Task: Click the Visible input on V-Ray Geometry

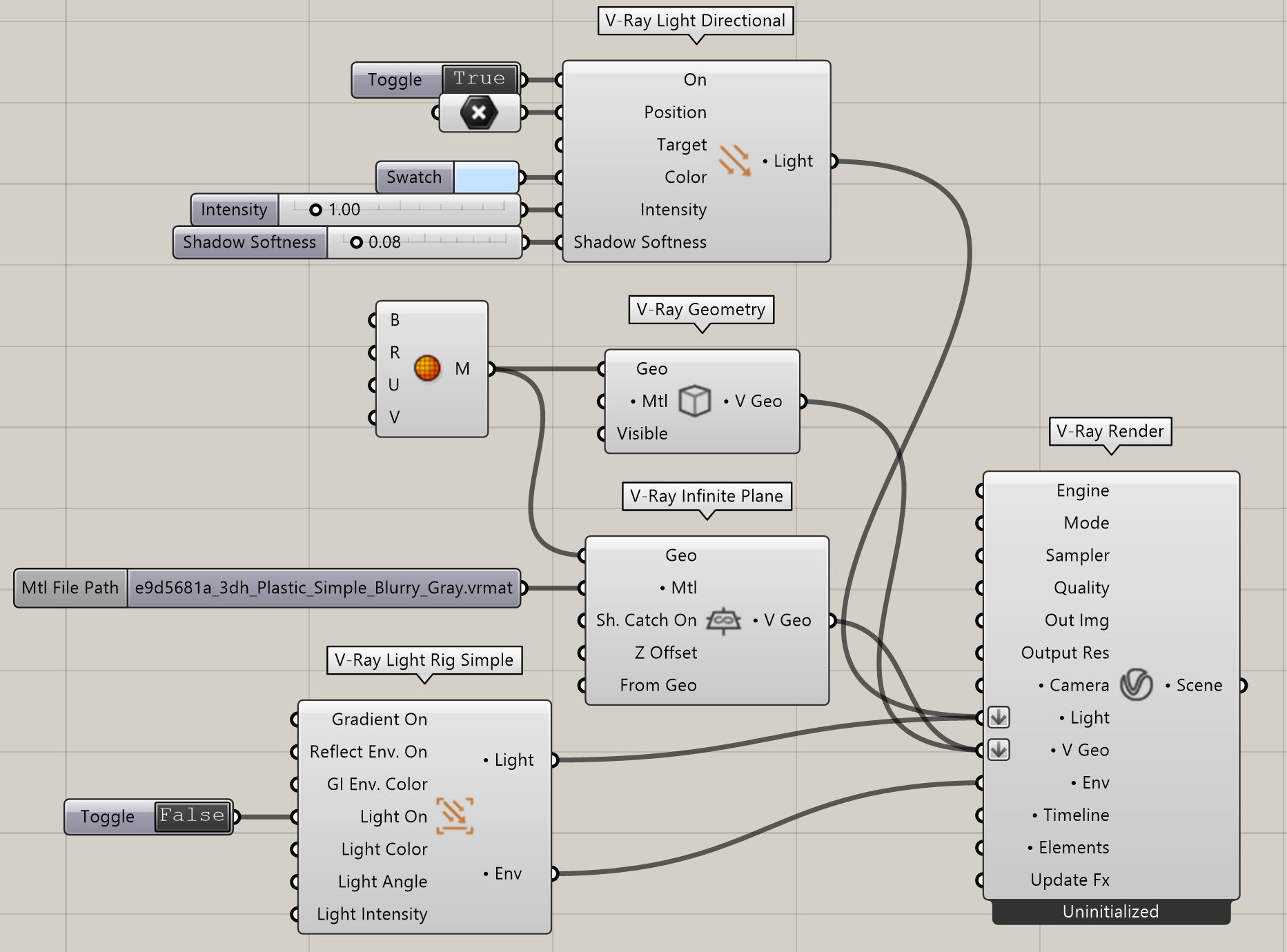Action: [642, 433]
